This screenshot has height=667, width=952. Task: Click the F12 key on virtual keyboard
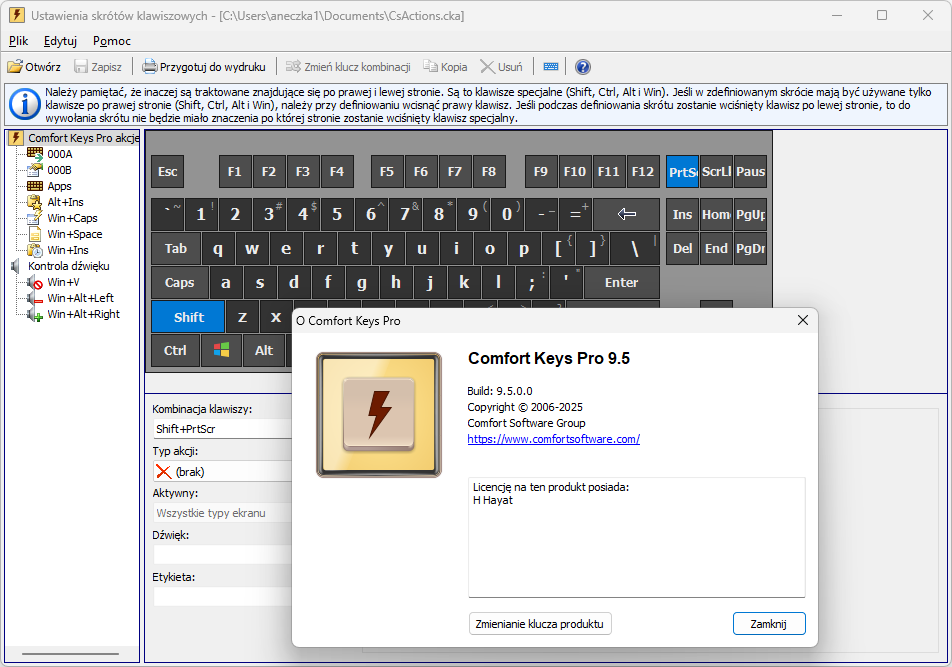click(642, 172)
